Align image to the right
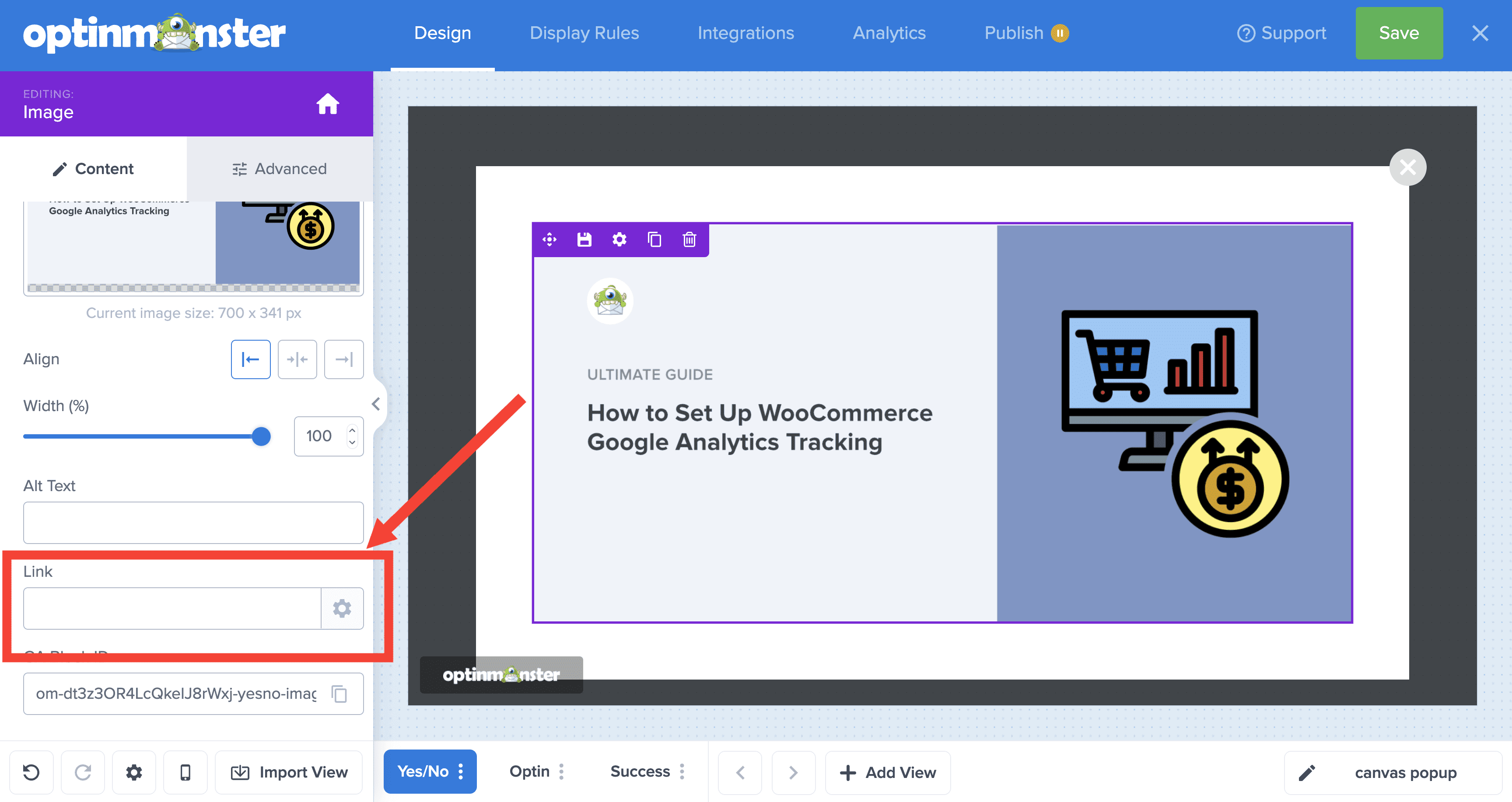The image size is (1512, 802). click(x=344, y=359)
